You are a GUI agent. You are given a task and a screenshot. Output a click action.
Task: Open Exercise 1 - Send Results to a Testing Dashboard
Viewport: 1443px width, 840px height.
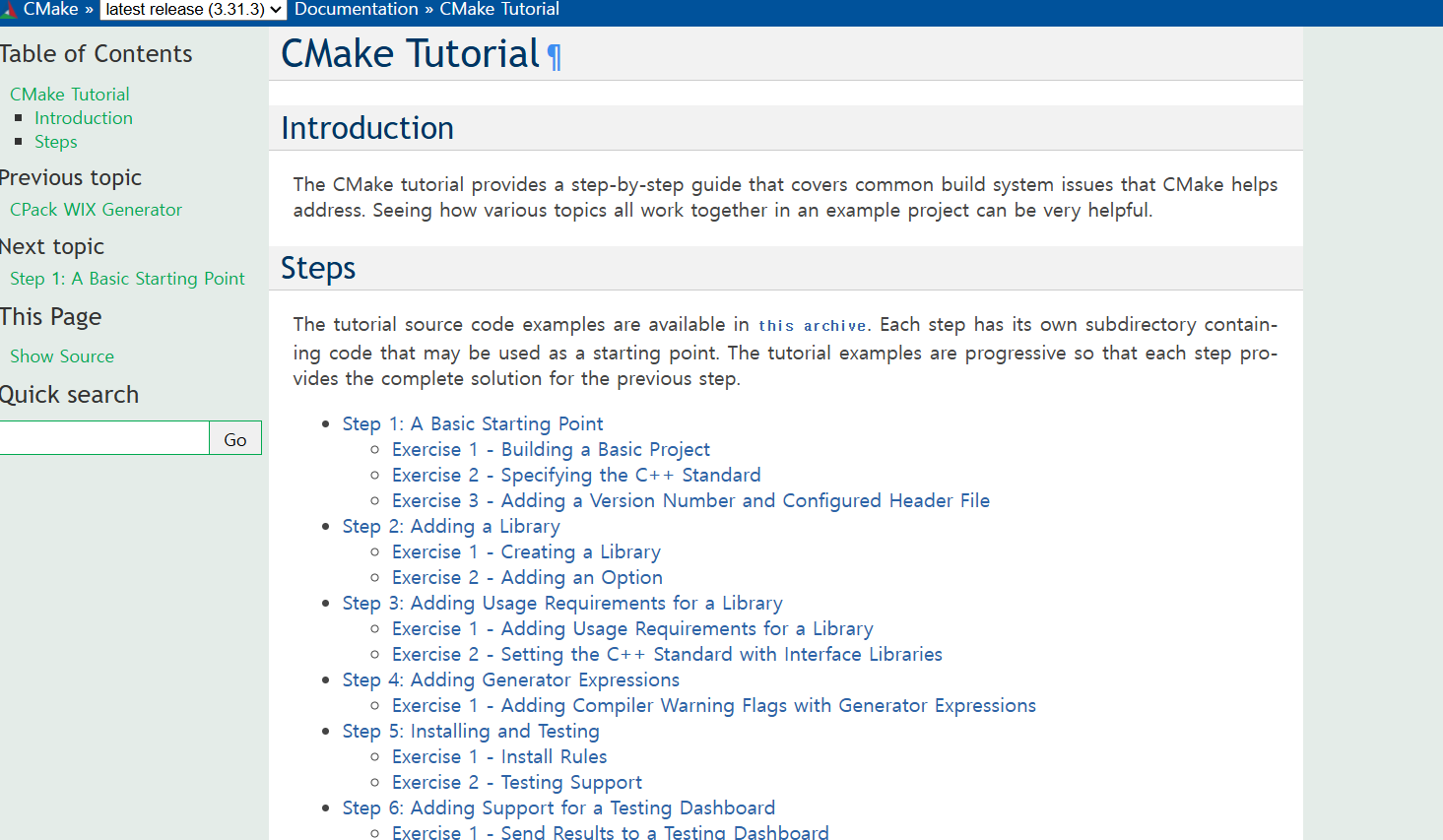(611, 832)
